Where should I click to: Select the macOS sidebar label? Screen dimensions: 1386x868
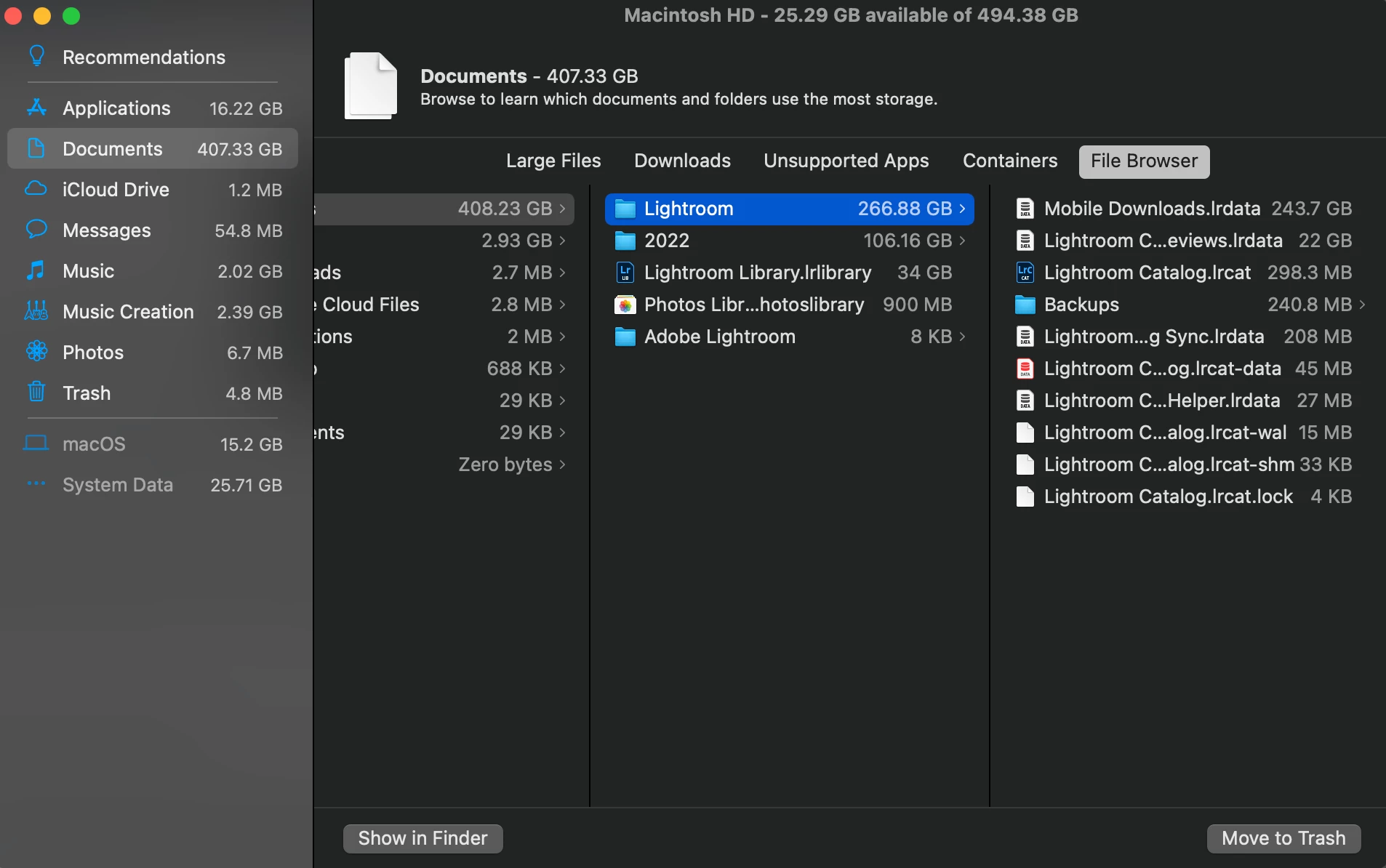[94, 444]
